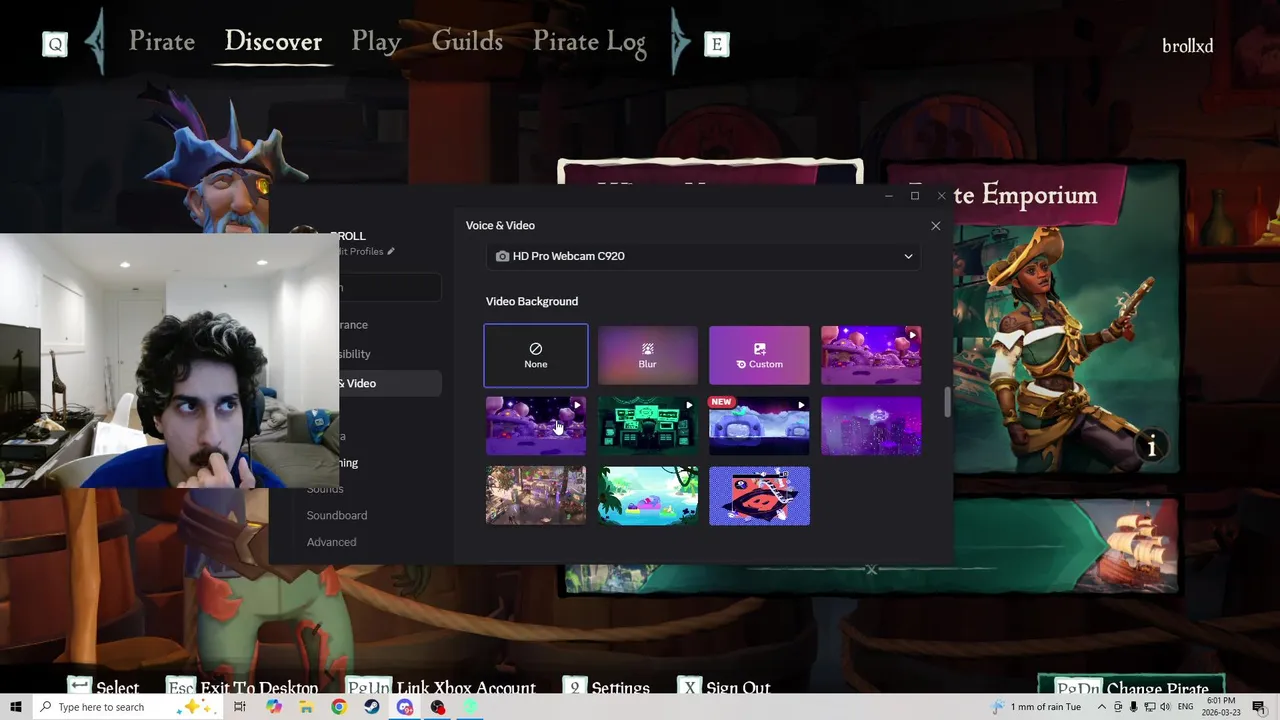Click the Edit Profiles pencil icon
This screenshot has width=1280, height=720.
click(391, 252)
